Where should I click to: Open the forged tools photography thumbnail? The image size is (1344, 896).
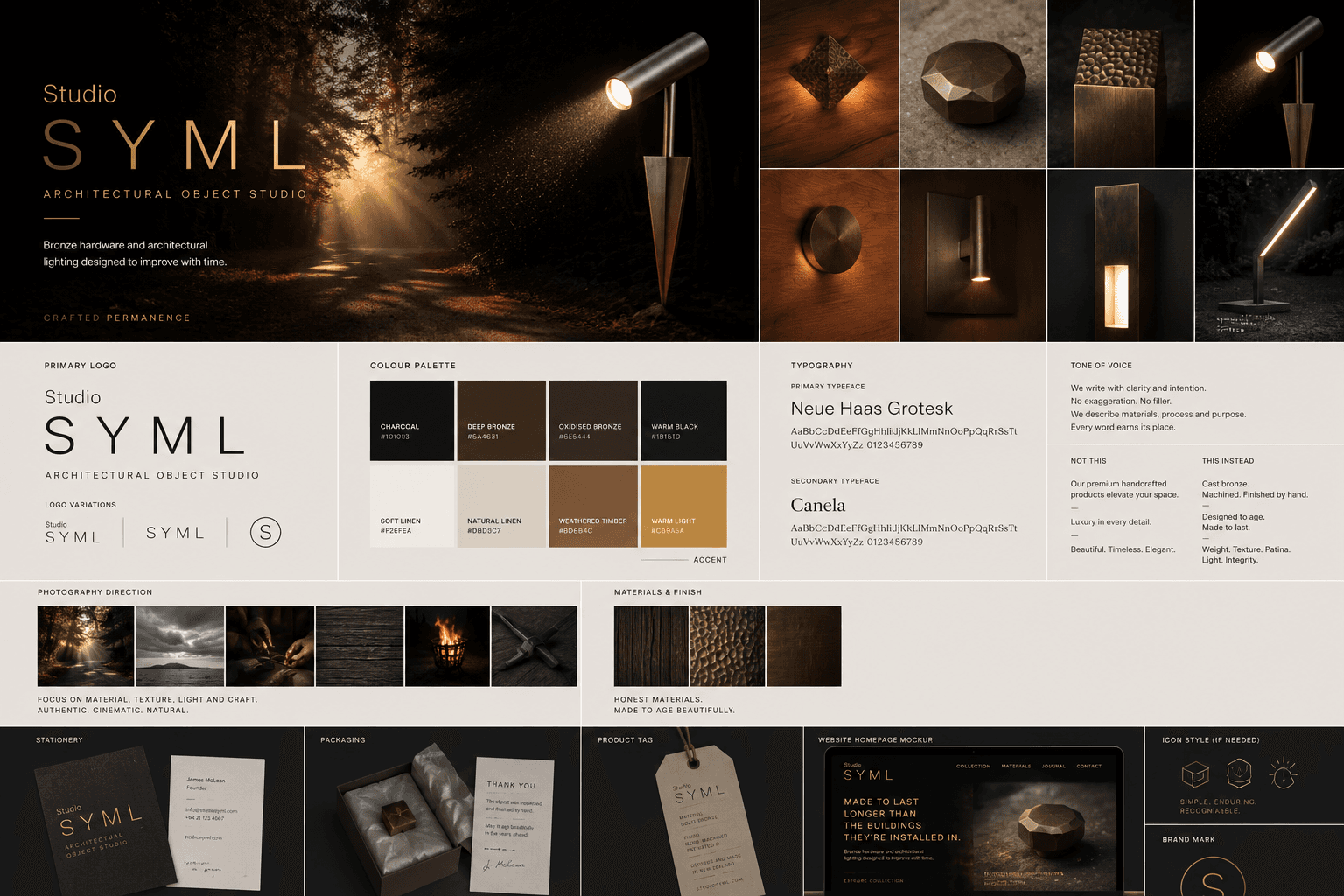pyautogui.click(x=535, y=646)
